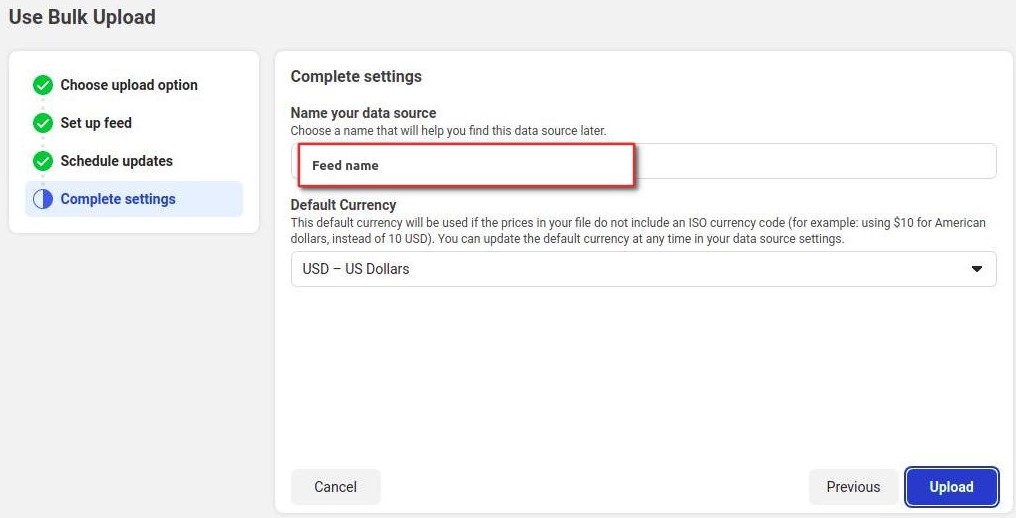Screen dimensions: 1016x518
Task: Open the Default Currency dropdown
Action: pos(643,269)
